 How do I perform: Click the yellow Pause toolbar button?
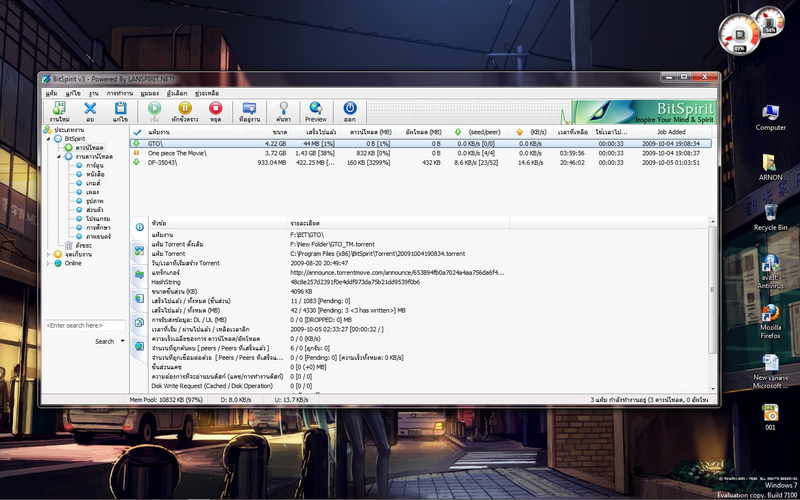click(185, 111)
